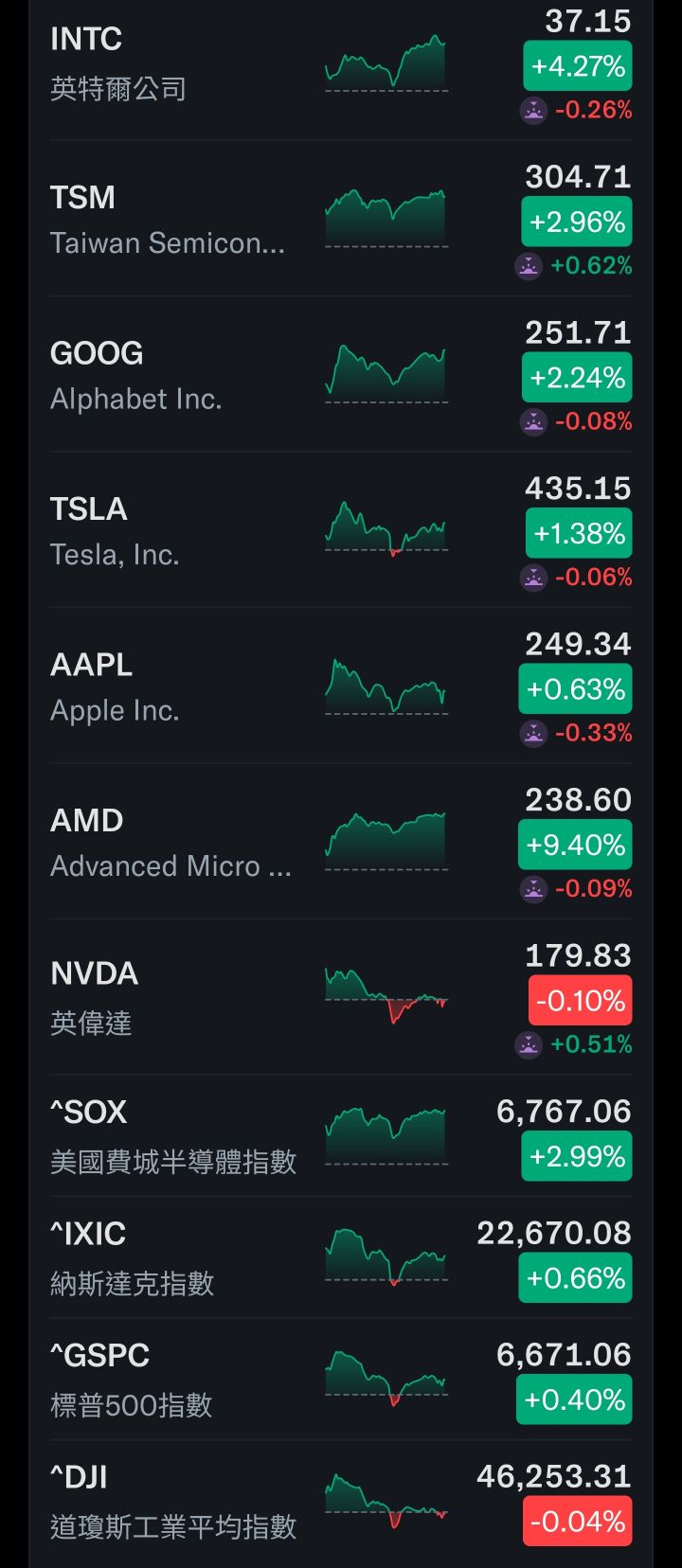
Task: Tap the AMD after-hours sunset icon
Action: (x=533, y=889)
